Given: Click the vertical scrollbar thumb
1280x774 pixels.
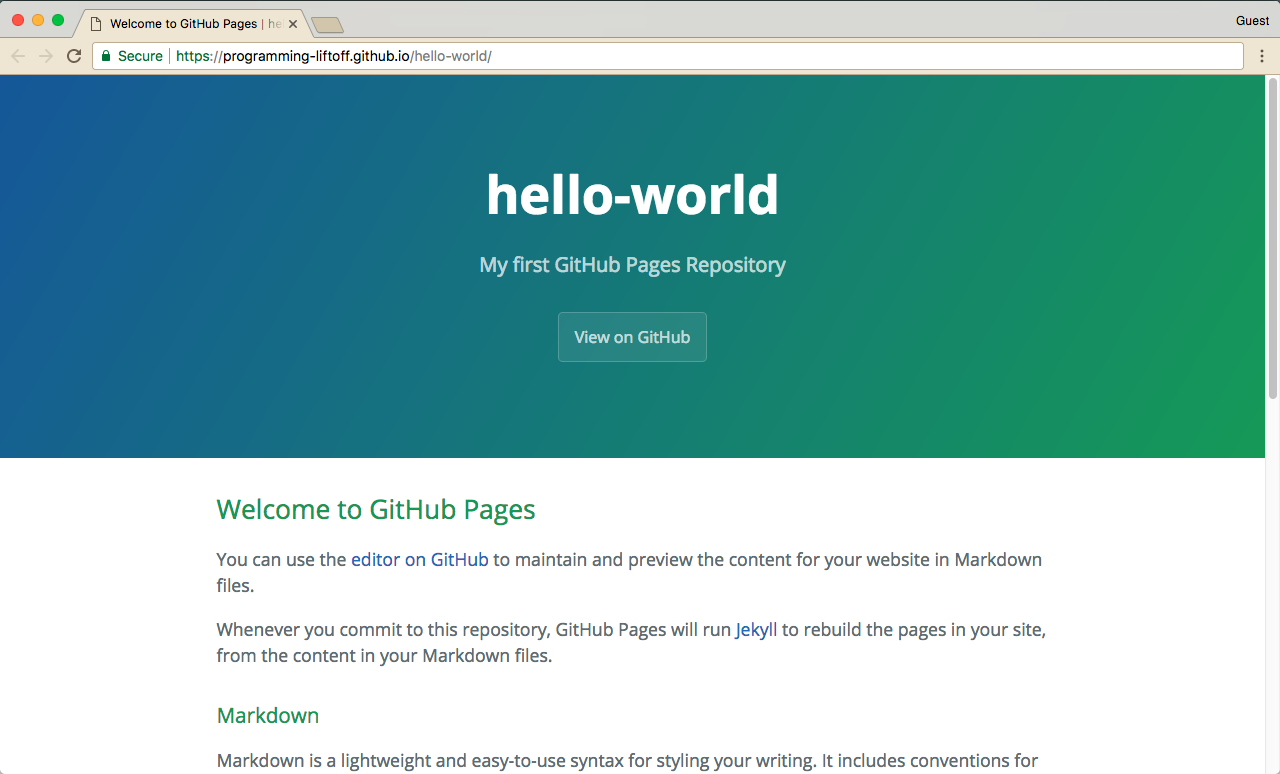Looking at the screenshot, I should click(x=1272, y=240).
